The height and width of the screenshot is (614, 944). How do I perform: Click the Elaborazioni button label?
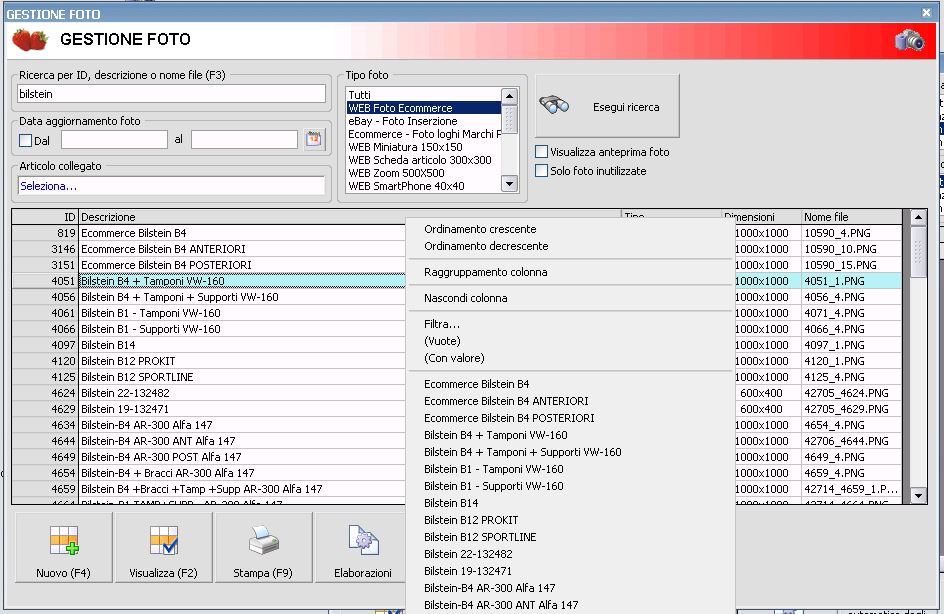point(362,572)
